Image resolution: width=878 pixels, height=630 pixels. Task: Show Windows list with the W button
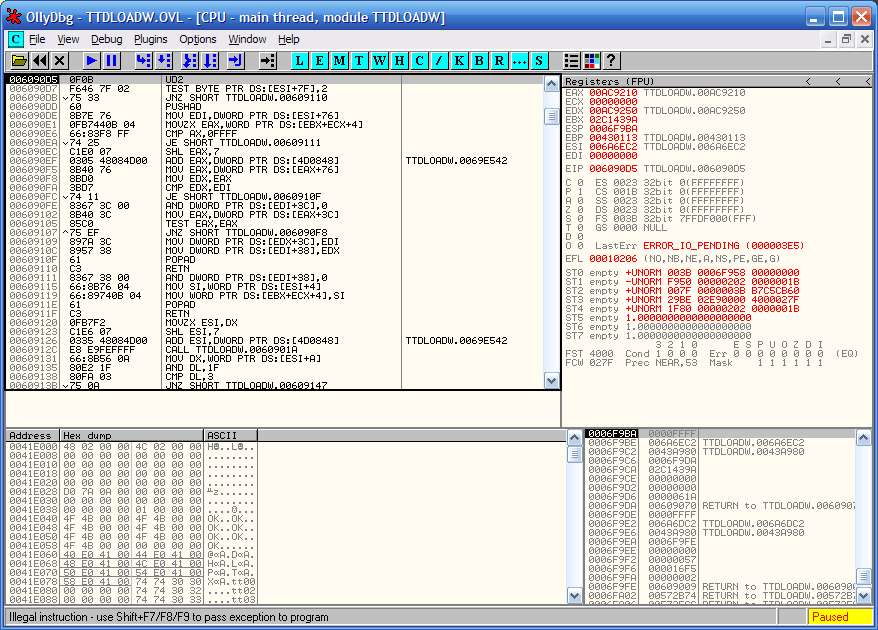click(x=379, y=60)
